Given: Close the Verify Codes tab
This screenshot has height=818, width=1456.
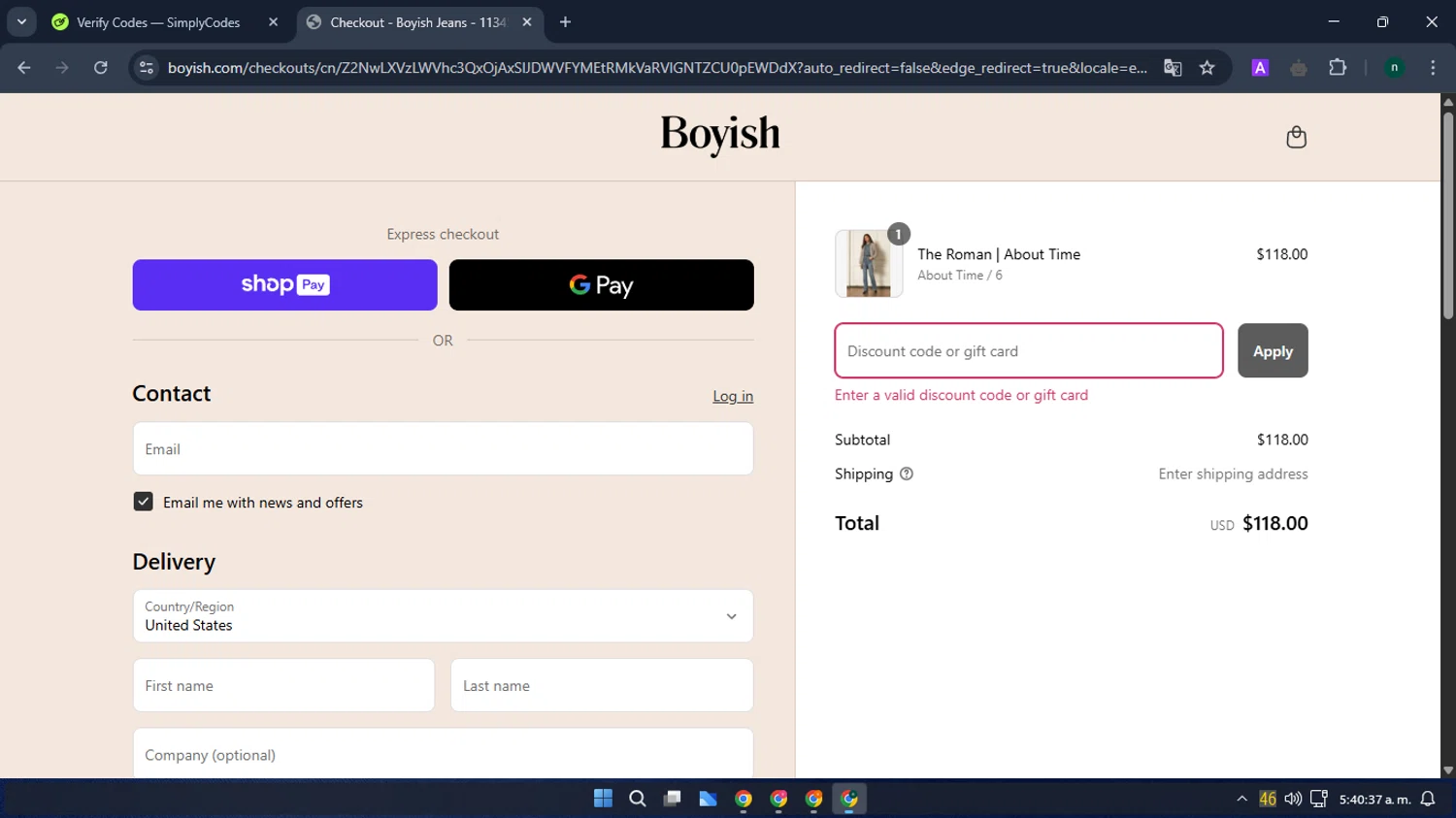Looking at the screenshot, I should (x=273, y=22).
